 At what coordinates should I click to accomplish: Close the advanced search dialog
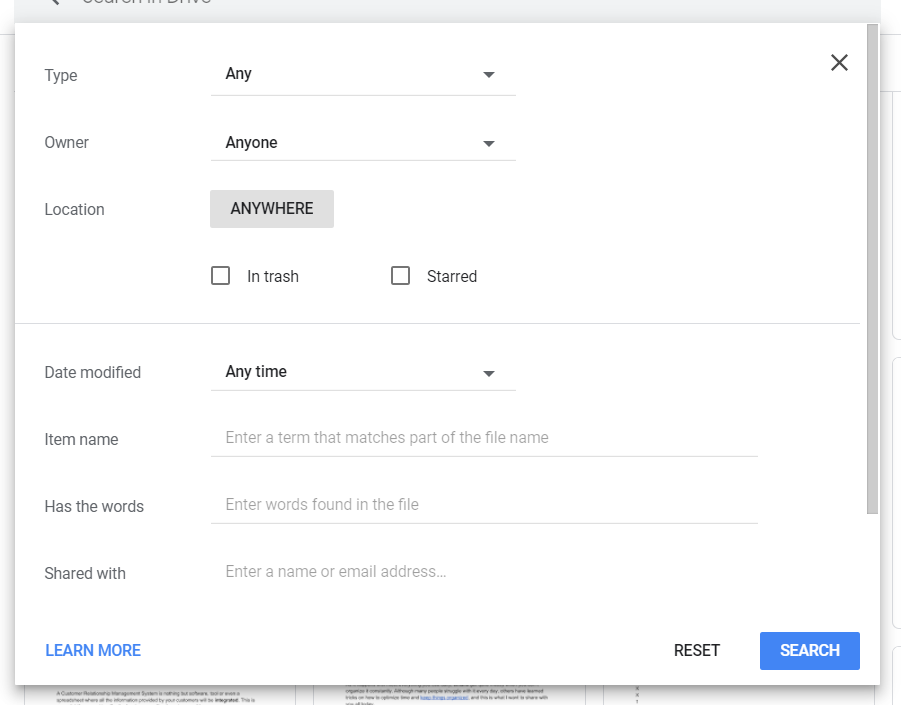839,63
